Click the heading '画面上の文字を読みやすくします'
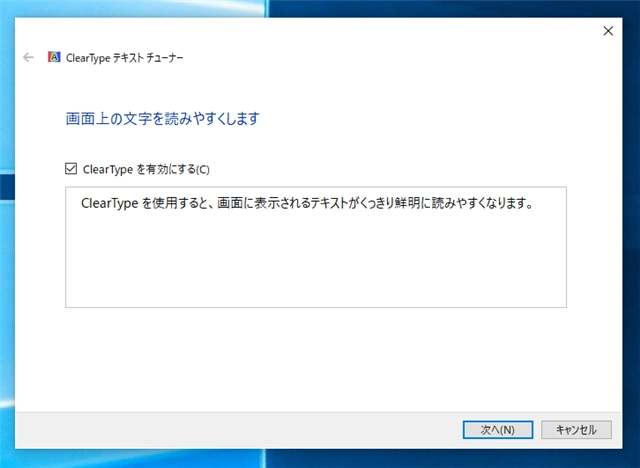The width and height of the screenshot is (640, 468). click(x=162, y=119)
